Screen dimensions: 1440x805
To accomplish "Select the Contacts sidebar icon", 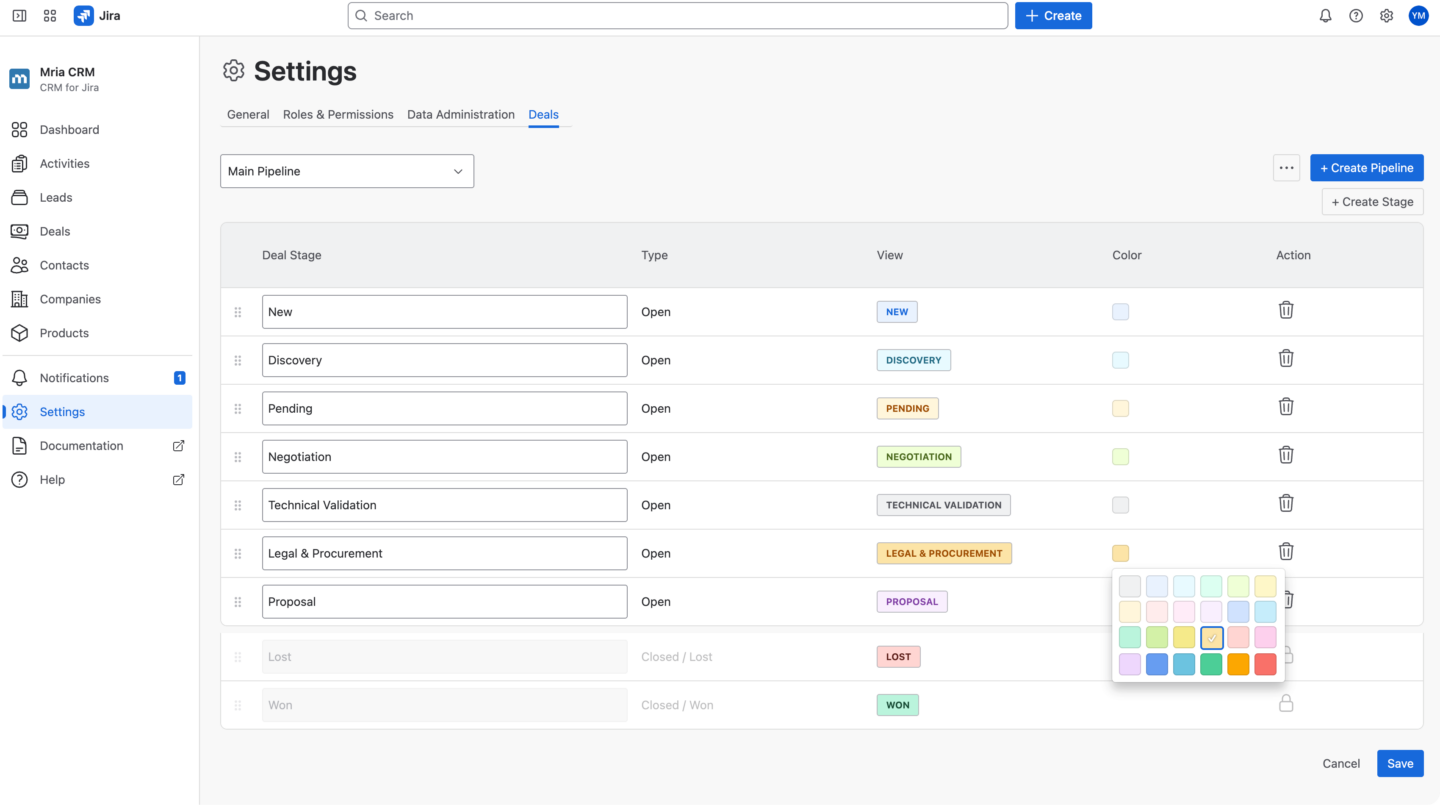I will [19, 265].
